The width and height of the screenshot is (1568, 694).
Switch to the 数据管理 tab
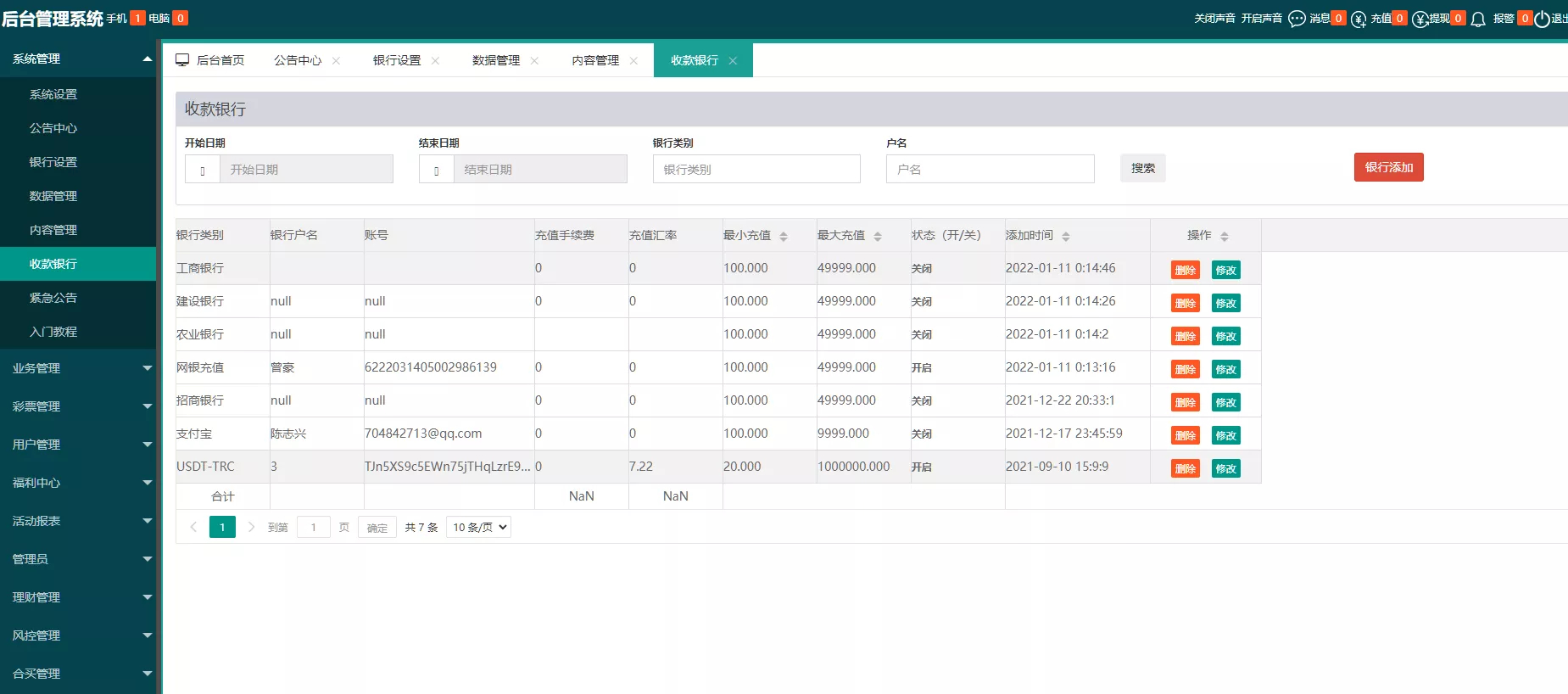pyautogui.click(x=496, y=60)
